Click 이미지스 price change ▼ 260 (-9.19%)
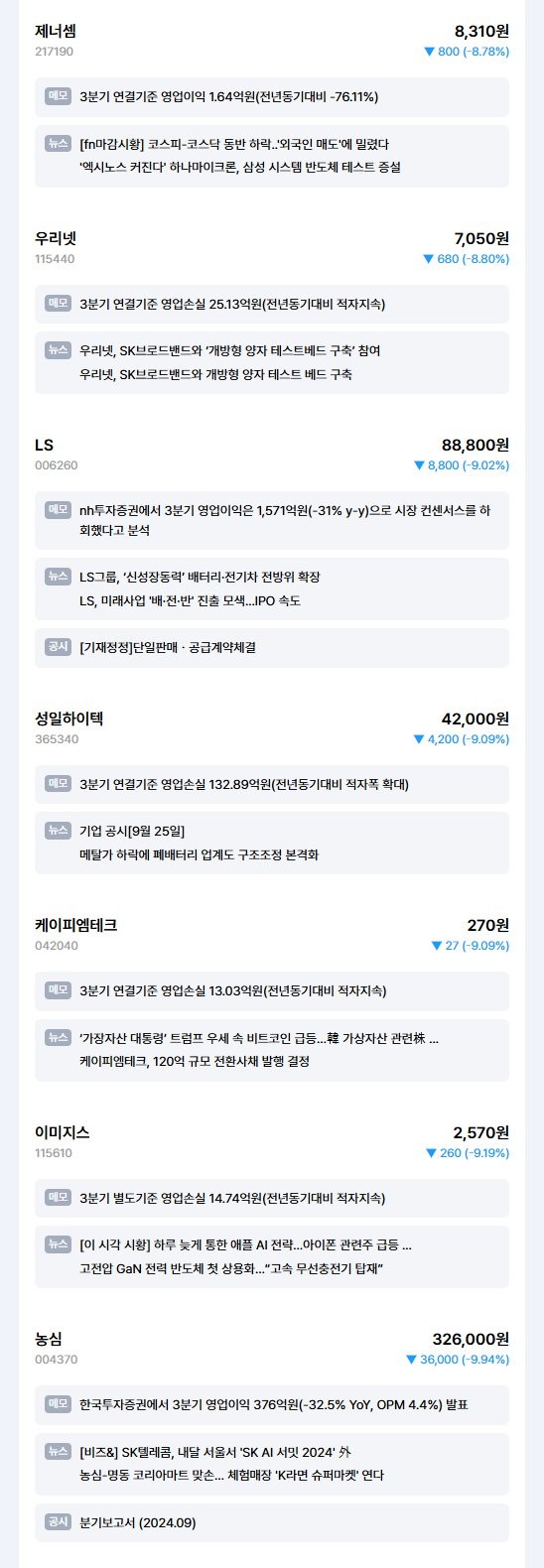 [x=468, y=1153]
